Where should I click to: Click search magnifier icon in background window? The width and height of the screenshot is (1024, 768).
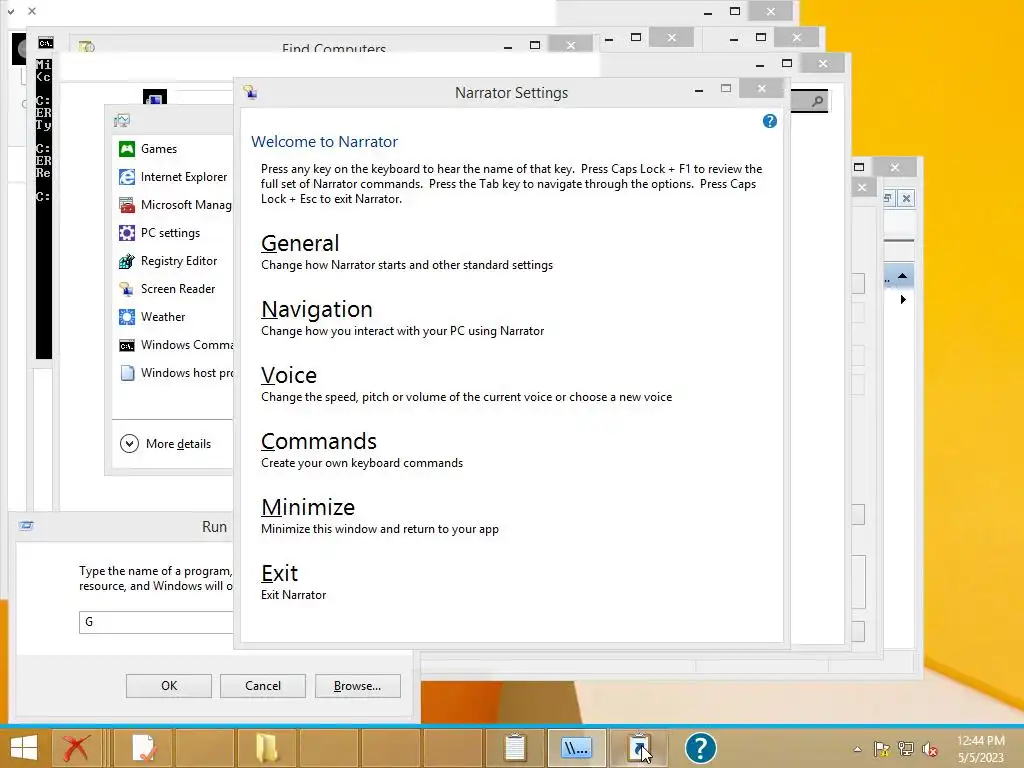click(x=817, y=101)
